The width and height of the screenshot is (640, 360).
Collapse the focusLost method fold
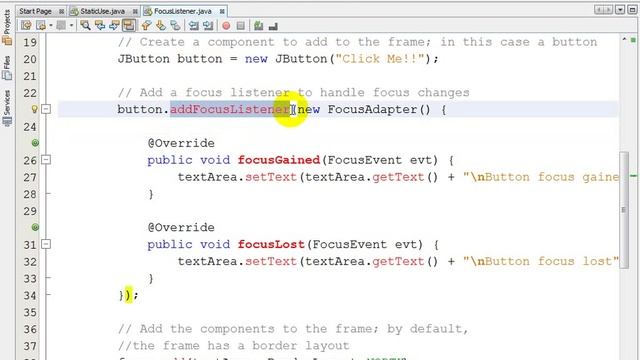(46, 244)
